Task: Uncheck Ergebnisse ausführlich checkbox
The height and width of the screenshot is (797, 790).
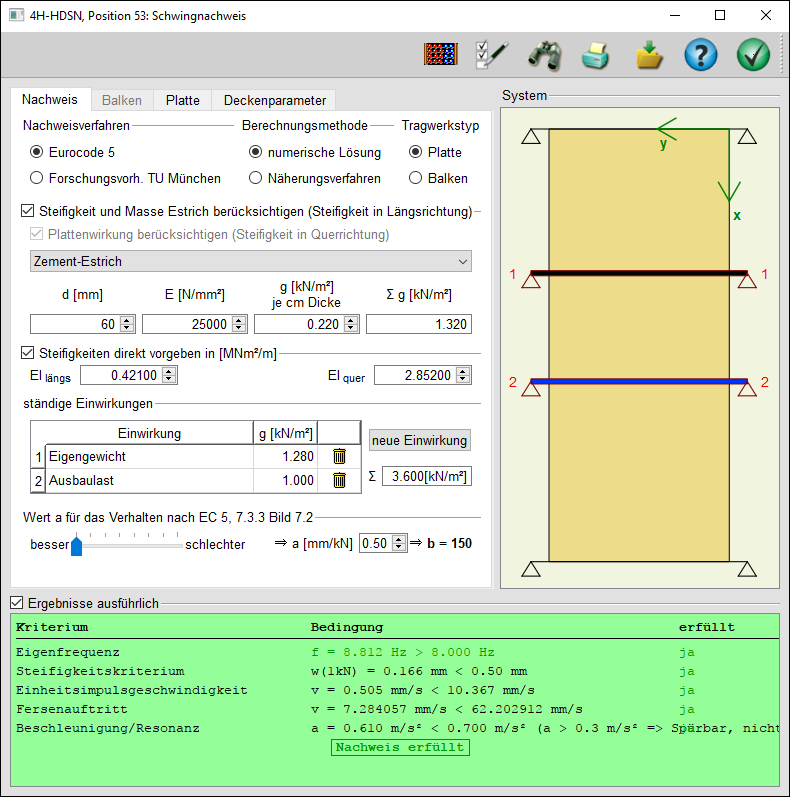Action: 16,603
